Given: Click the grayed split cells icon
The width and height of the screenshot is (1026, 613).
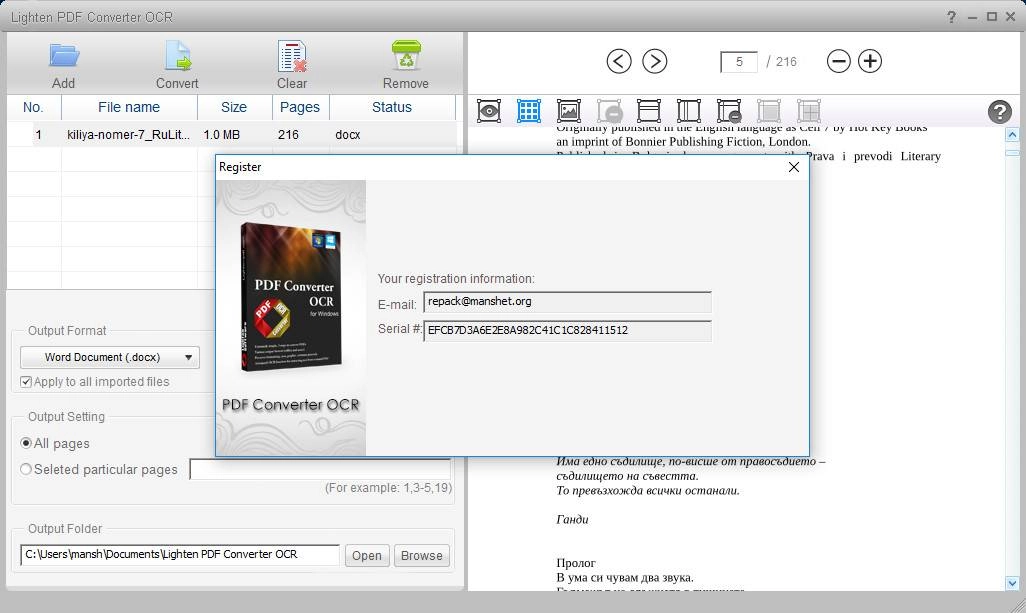Looking at the screenshot, I should (809, 111).
